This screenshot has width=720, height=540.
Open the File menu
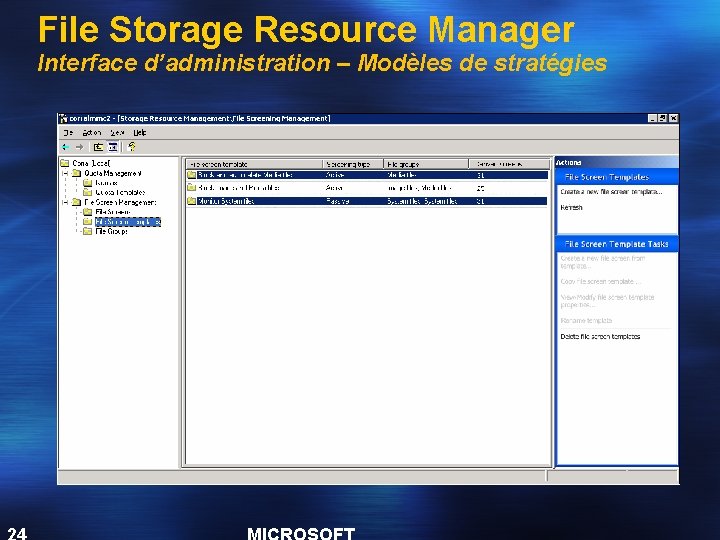tap(68, 133)
